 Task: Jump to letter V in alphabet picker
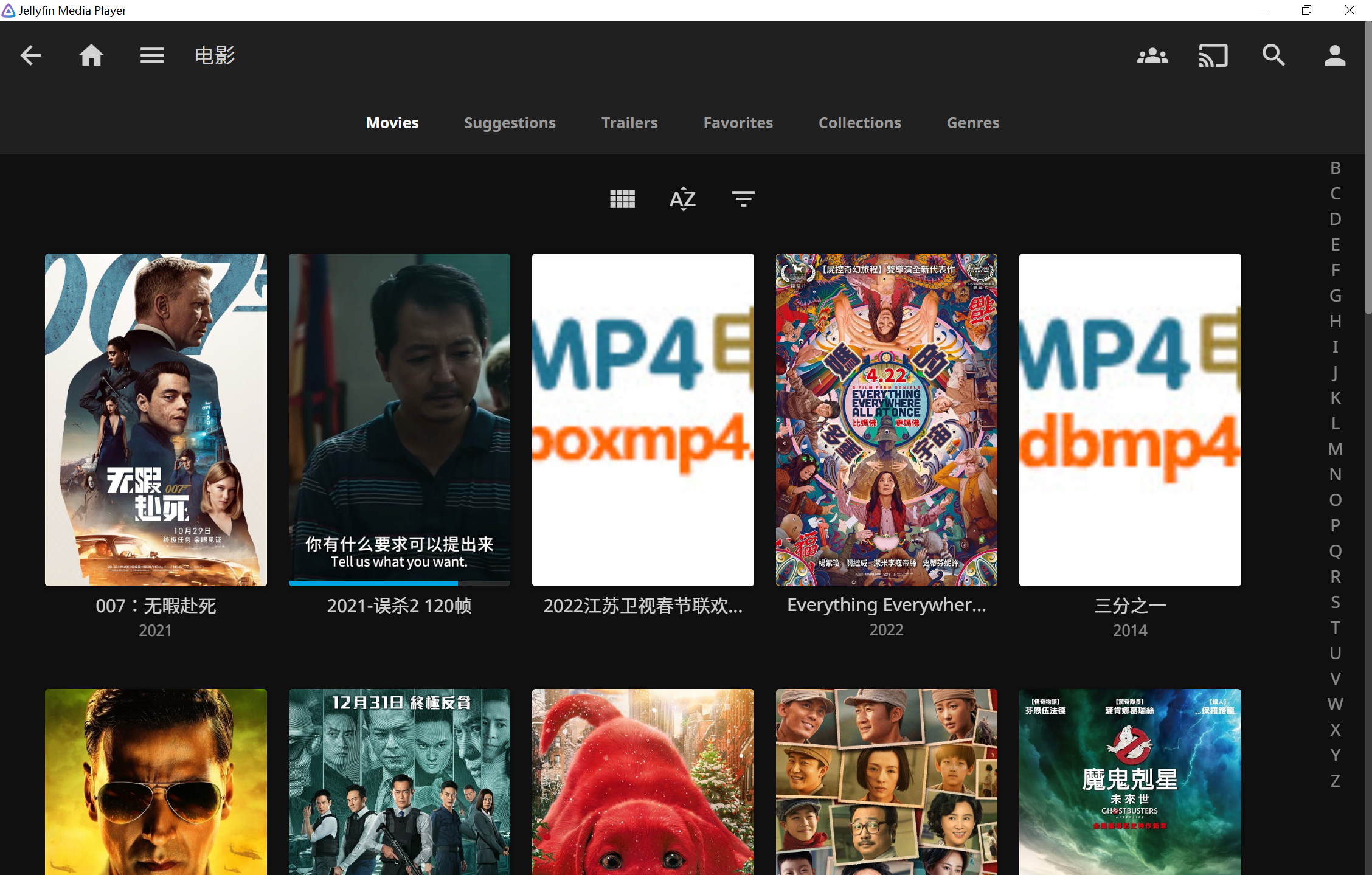tap(1335, 679)
